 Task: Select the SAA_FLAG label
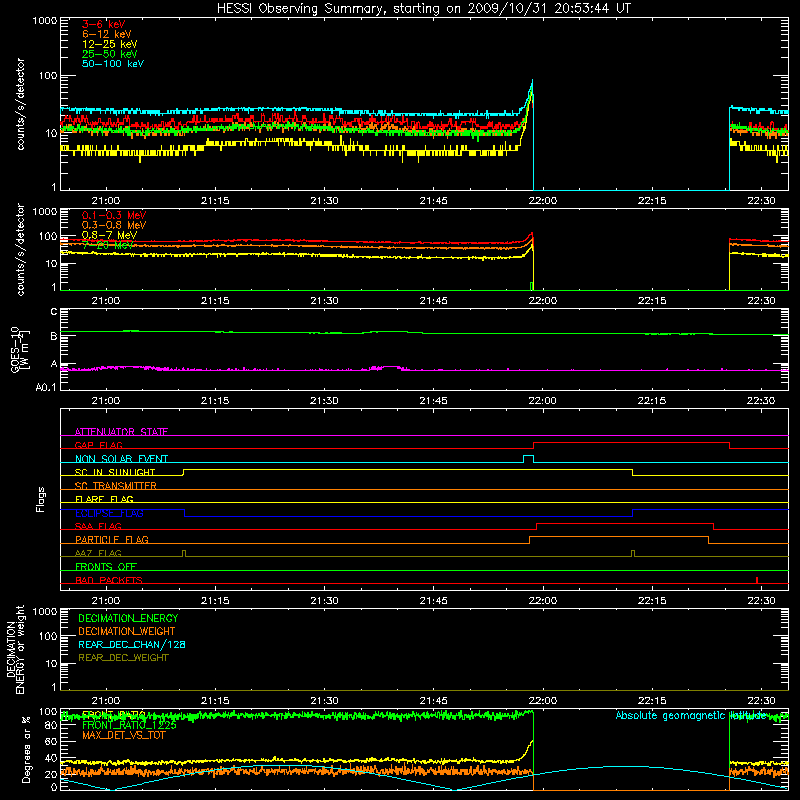(98, 526)
